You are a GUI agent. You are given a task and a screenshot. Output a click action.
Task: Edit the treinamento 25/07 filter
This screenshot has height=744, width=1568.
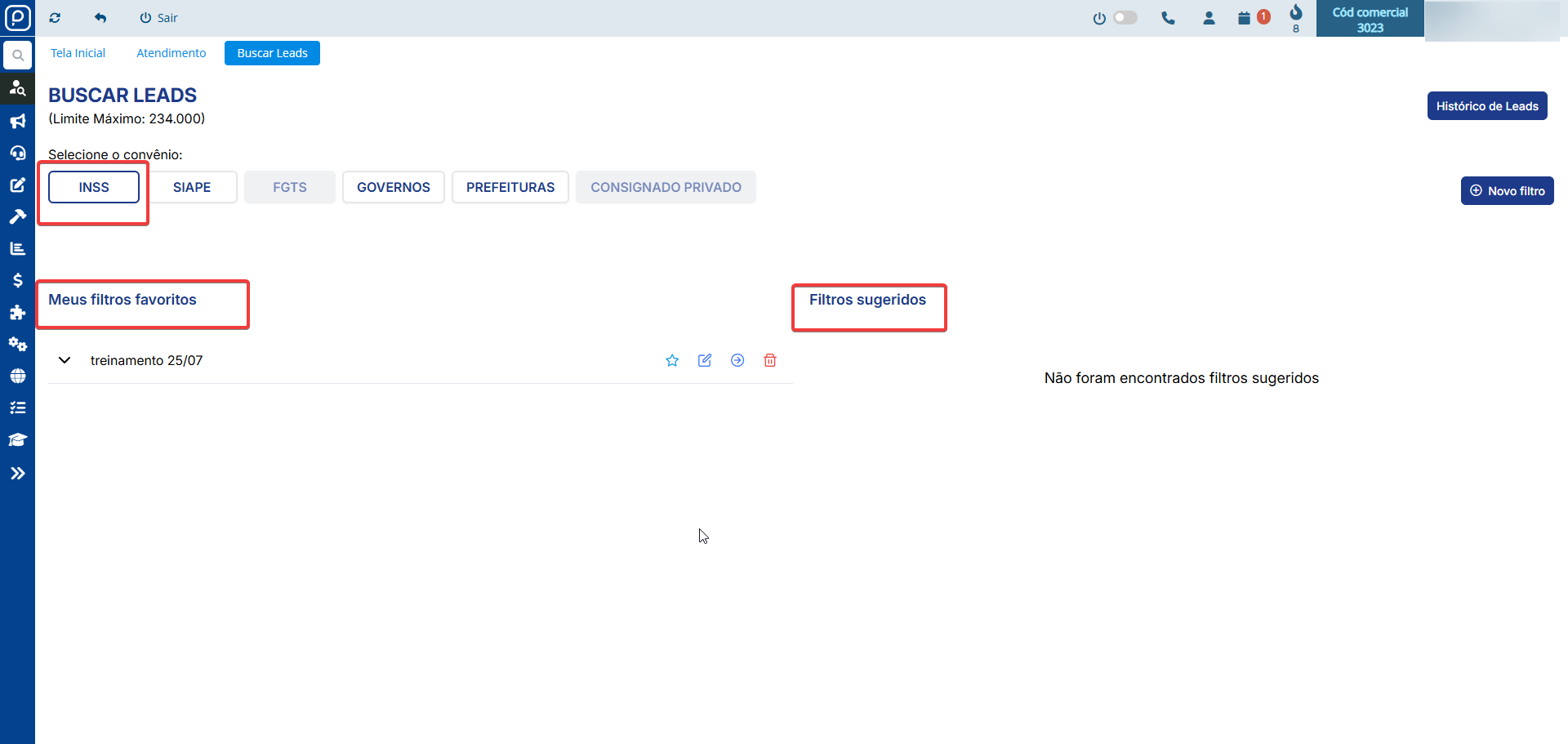705,361
